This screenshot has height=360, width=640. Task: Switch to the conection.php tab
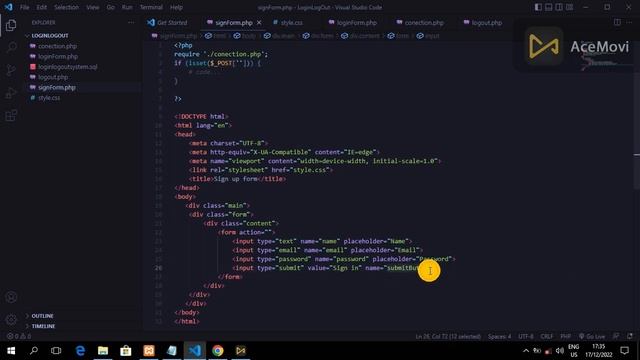420,22
